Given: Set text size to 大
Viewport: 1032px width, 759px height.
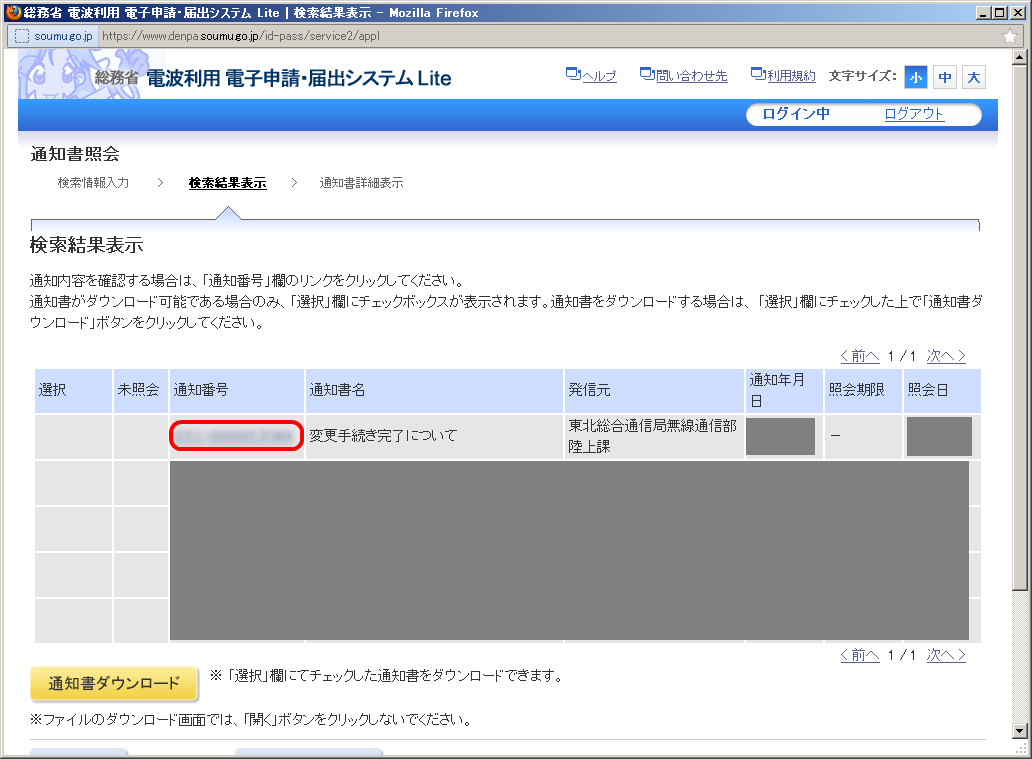Looking at the screenshot, I should pyautogui.click(x=973, y=78).
